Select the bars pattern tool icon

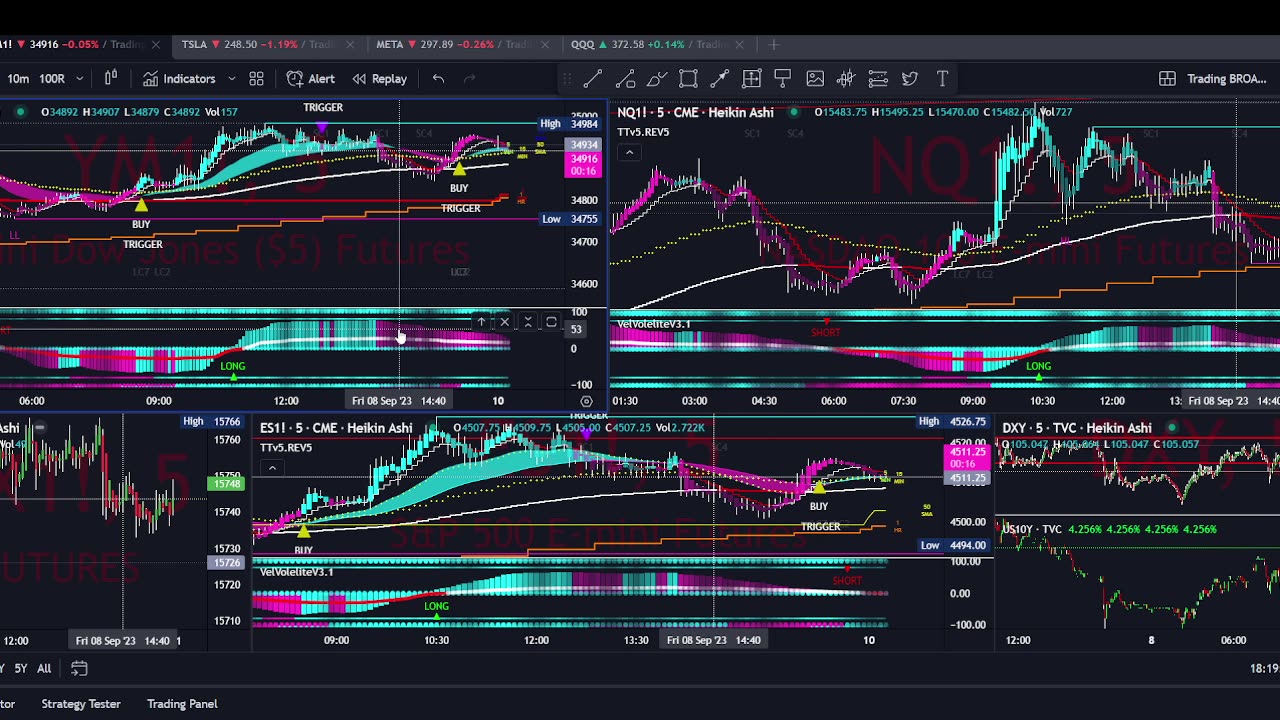(846, 79)
